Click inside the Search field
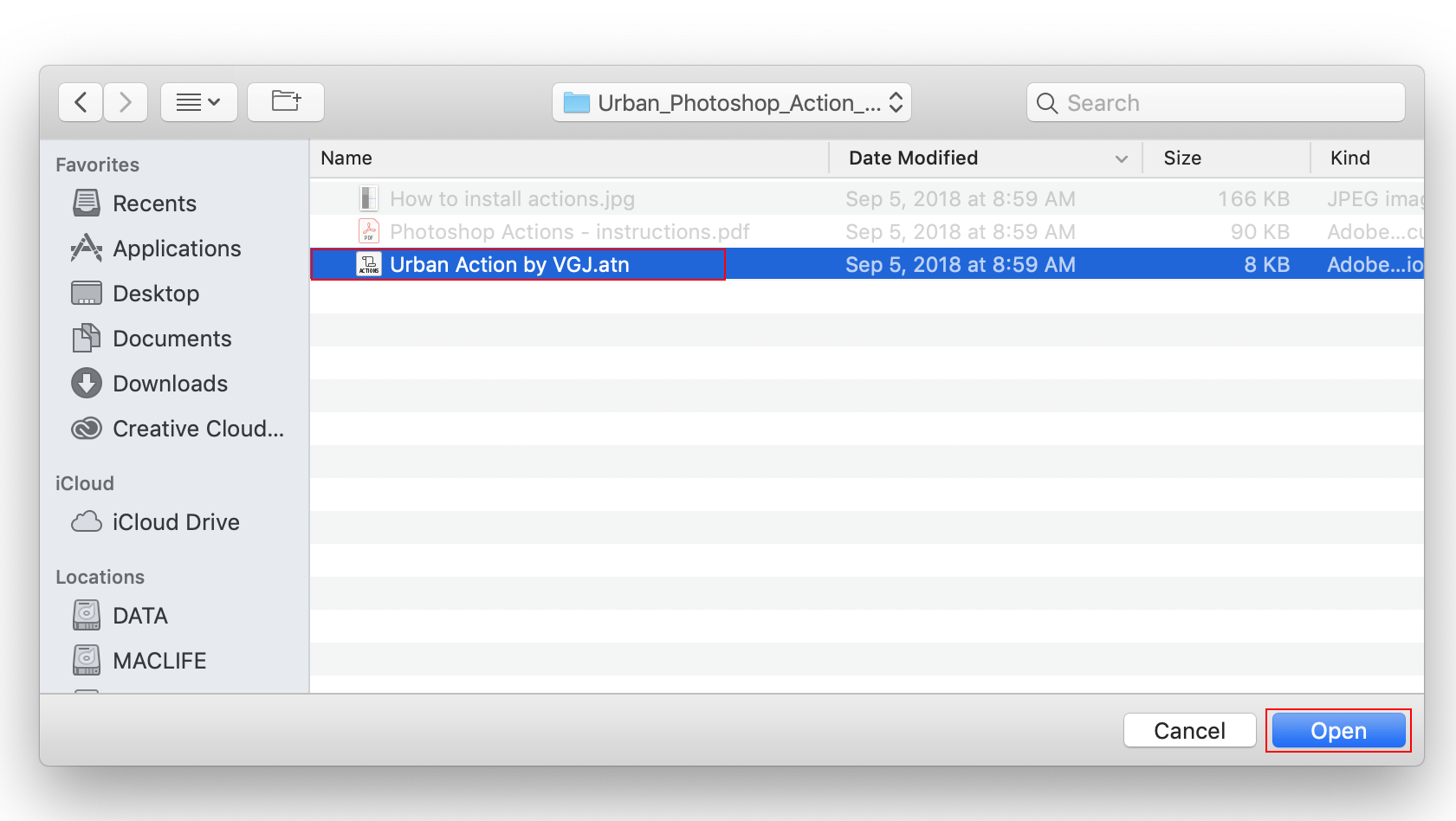Viewport: 1456px width, 821px height. (1213, 102)
